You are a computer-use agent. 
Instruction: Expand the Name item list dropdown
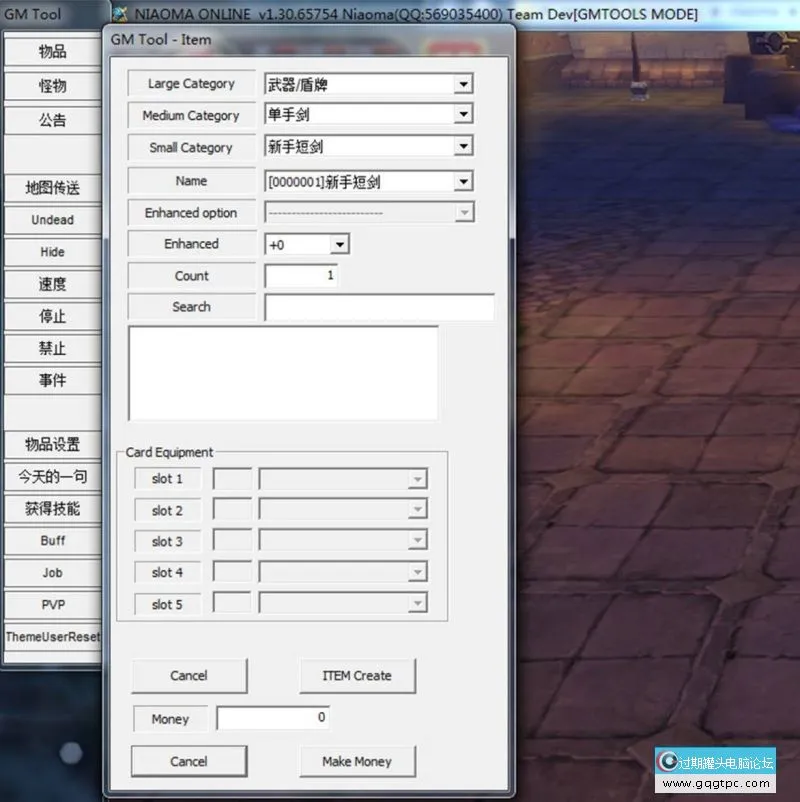[464, 180]
